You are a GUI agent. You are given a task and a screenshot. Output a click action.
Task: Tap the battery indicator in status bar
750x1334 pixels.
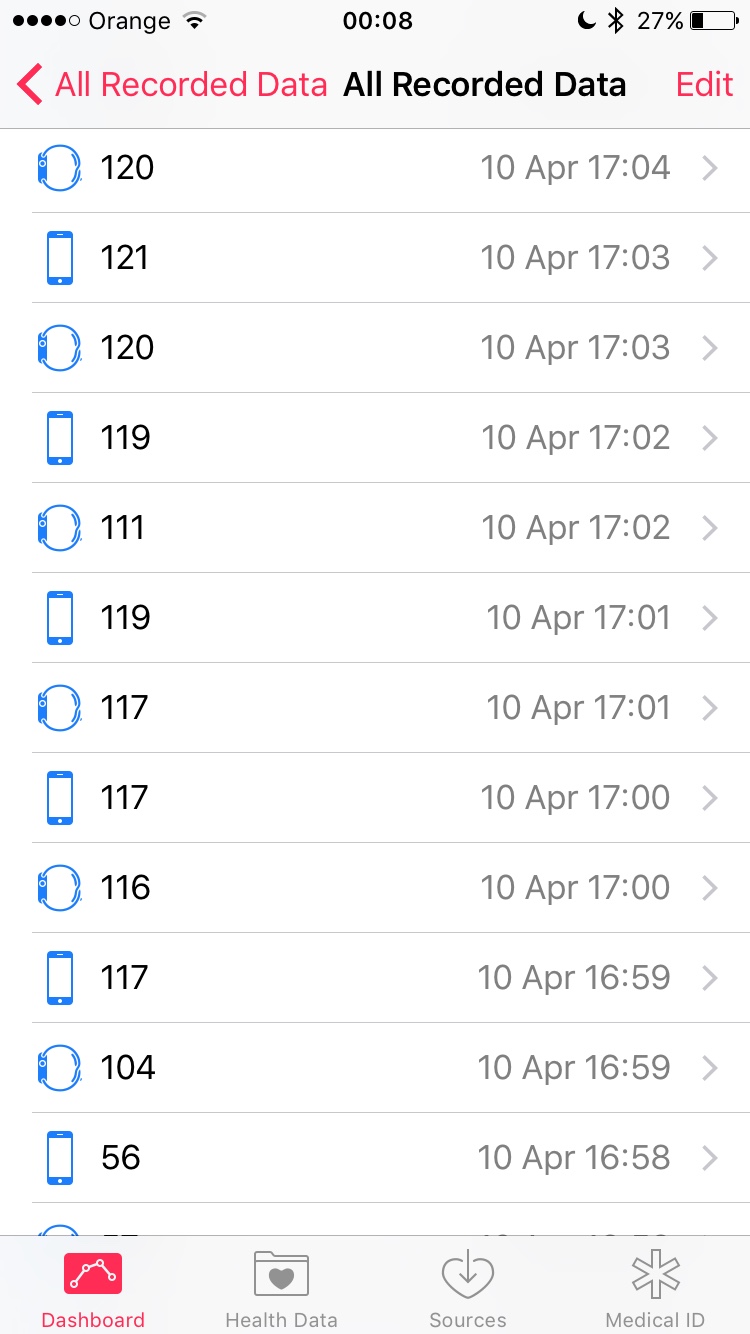click(713, 20)
